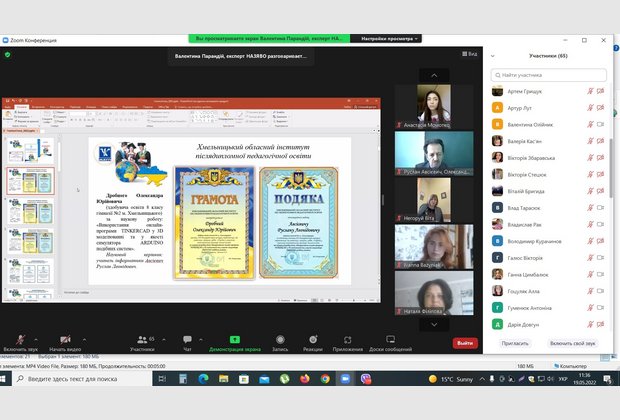
Task: Open Firefox from taskbar
Action: coord(305,379)
